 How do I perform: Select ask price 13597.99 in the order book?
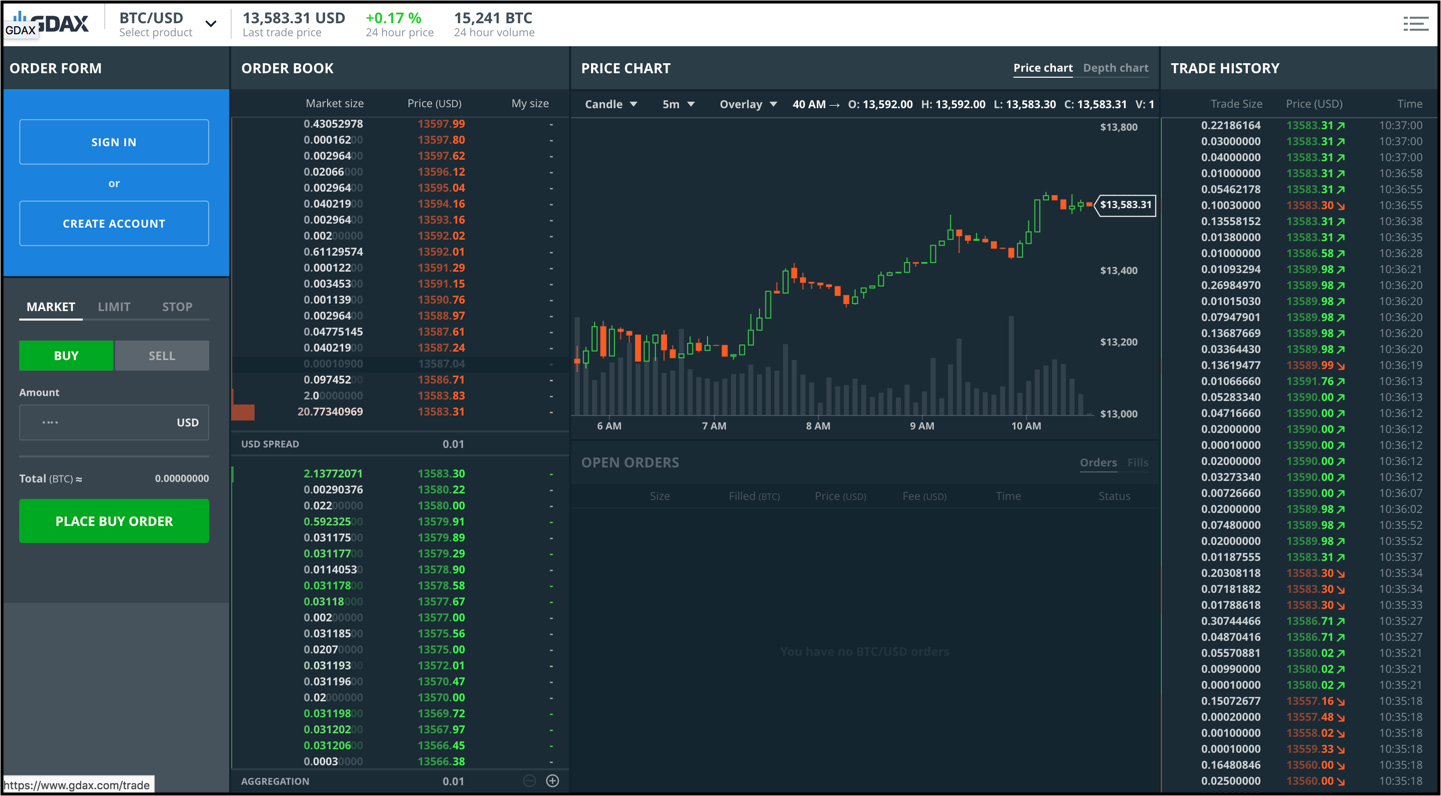click(x=441, y=124)
